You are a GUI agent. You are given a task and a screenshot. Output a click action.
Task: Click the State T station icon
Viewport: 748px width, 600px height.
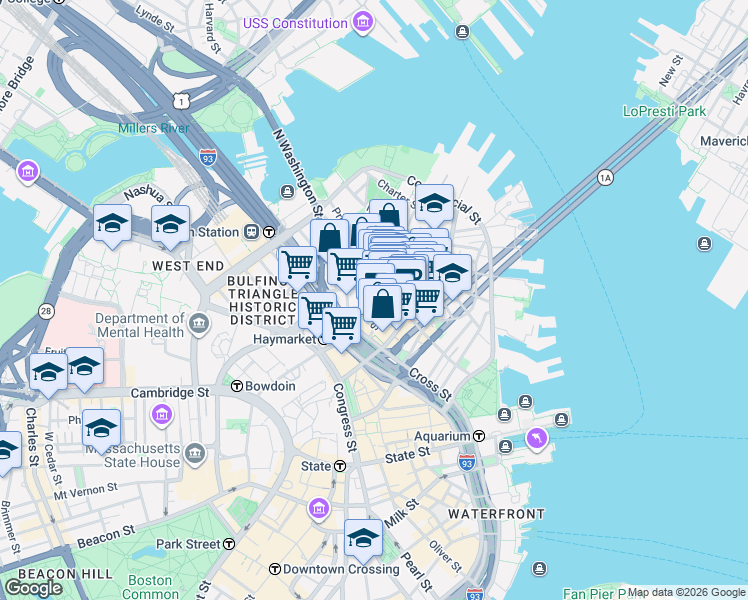point(340,466)
